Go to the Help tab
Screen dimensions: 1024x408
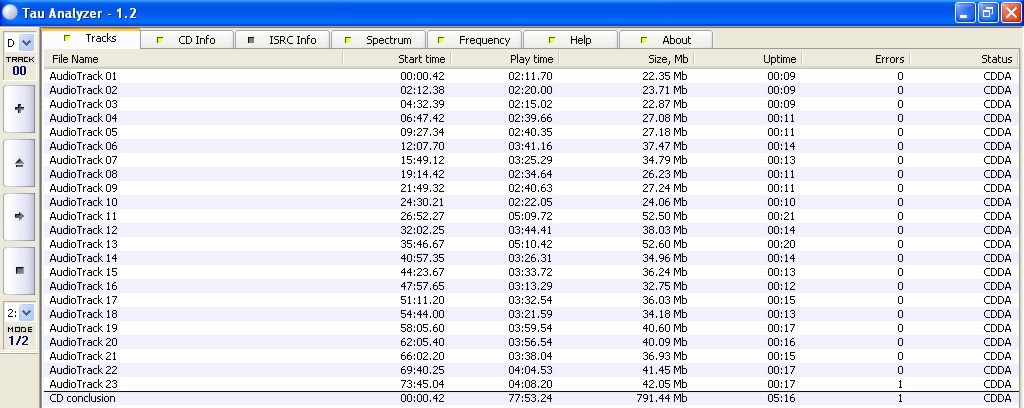570,40
